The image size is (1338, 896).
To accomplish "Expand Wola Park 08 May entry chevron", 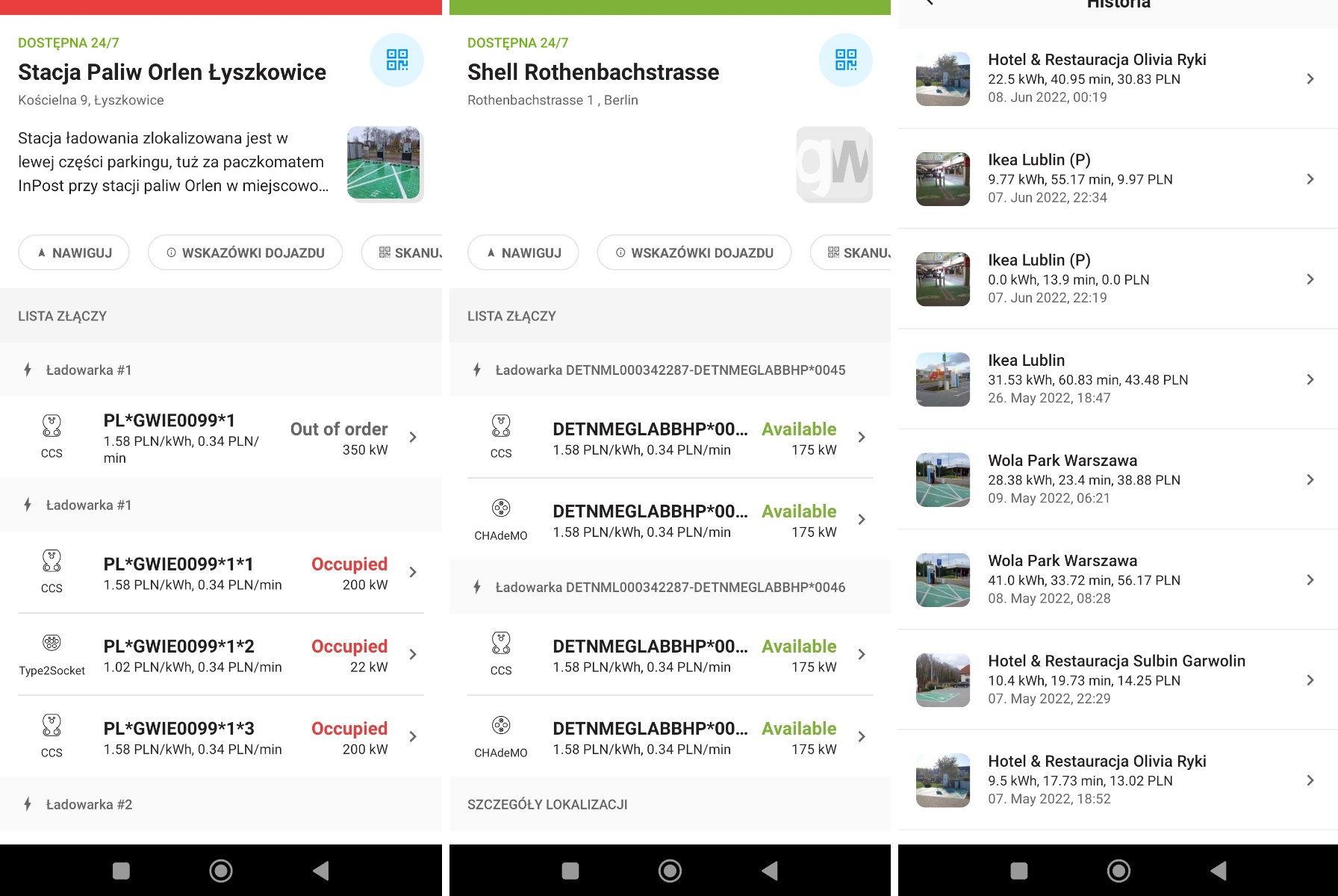I will tap(1310, 579).
